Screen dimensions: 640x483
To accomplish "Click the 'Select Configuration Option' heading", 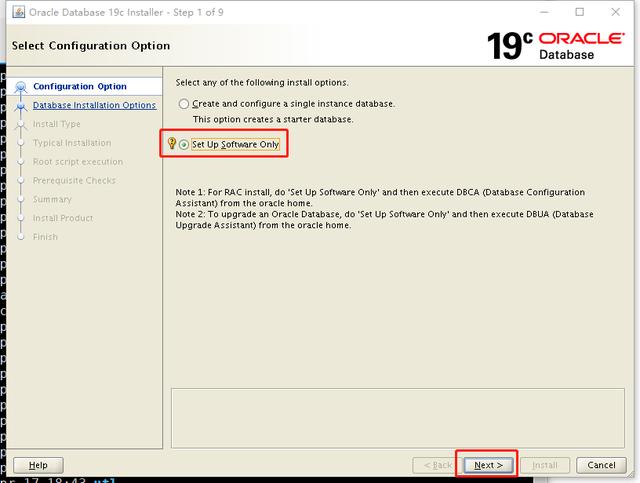I will [x=91, y=46].
